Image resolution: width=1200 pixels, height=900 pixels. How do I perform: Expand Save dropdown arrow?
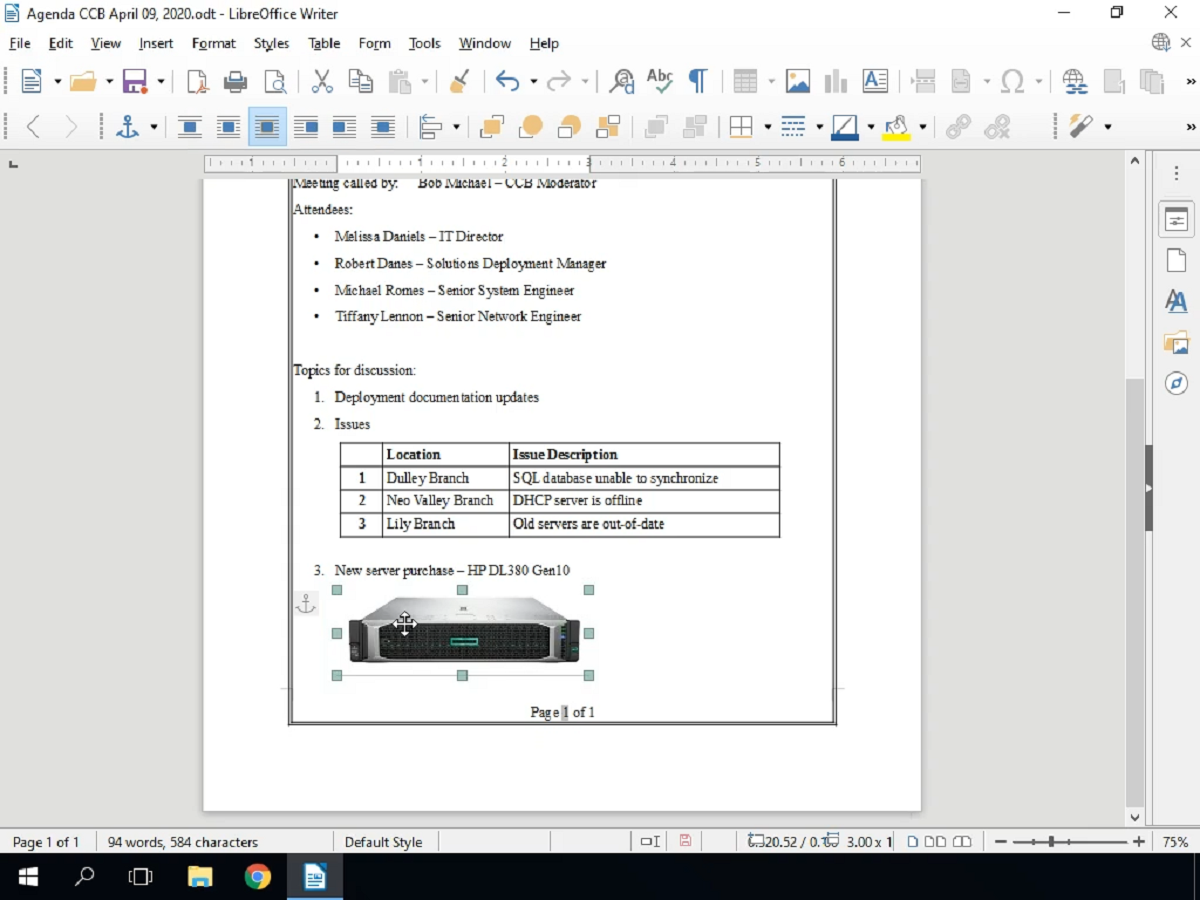[160, 82]
